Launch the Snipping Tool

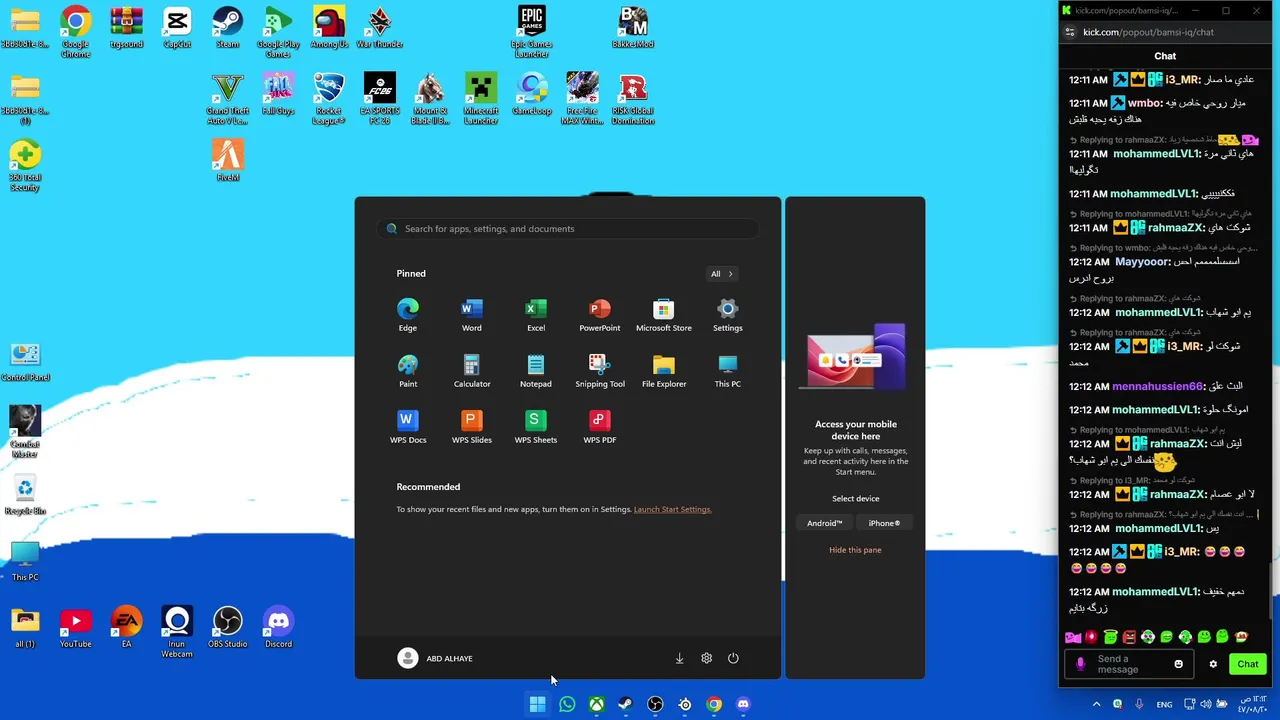[x=600, y=370]
